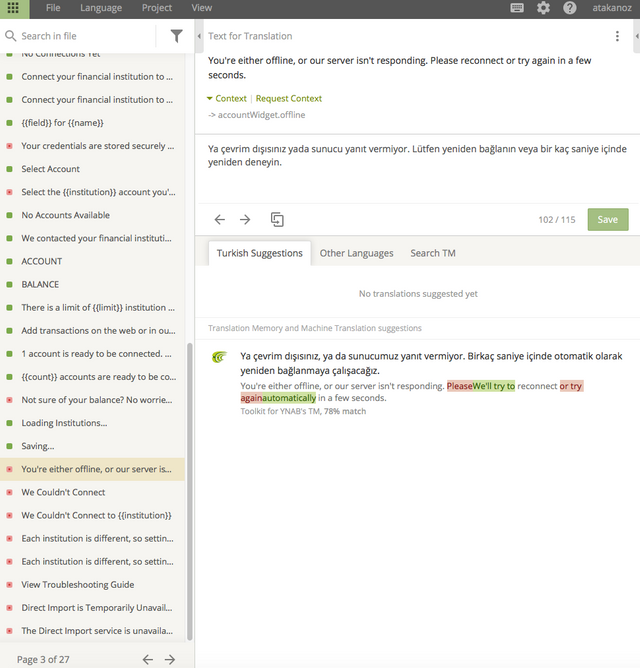This screenshot has height=668, width=640.
Task: Select string 'BALANCE'
Action: pos(92,284)
